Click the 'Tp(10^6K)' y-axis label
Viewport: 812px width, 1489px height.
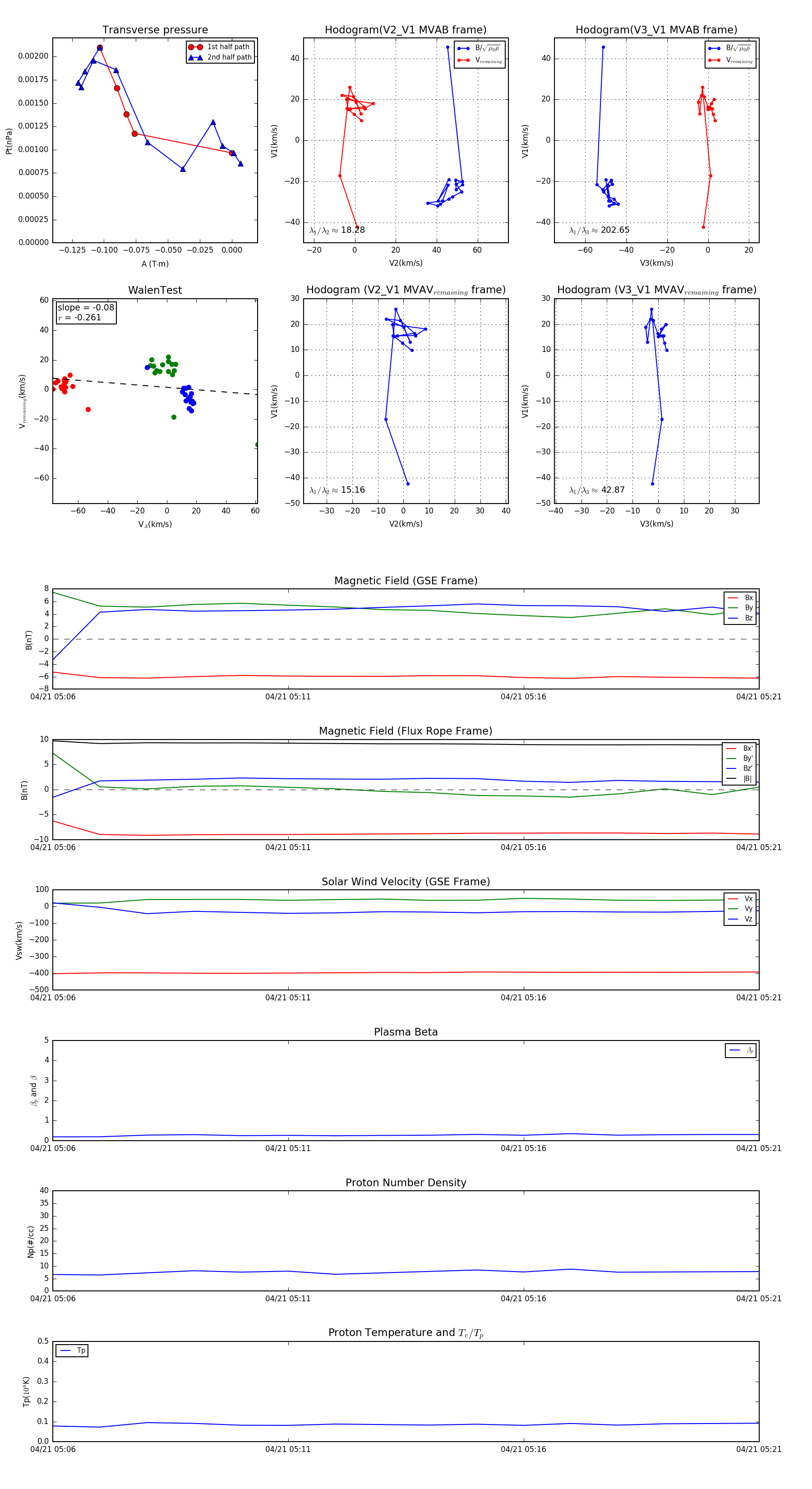coord(26,1392)
